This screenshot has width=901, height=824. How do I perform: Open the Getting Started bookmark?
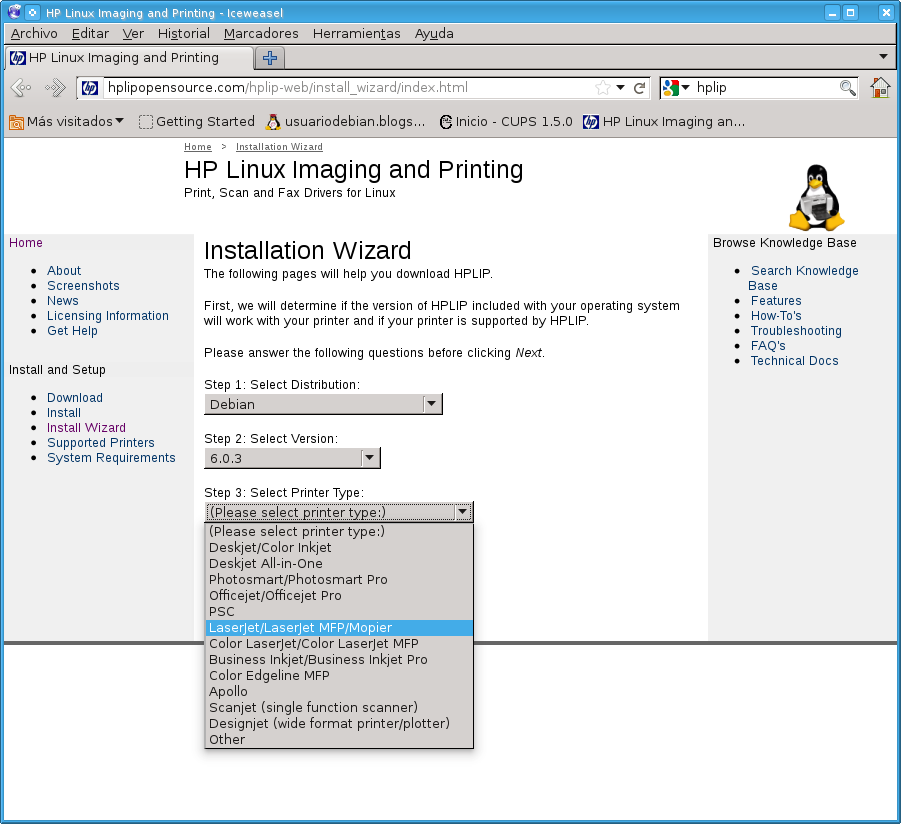coord(197,121)
